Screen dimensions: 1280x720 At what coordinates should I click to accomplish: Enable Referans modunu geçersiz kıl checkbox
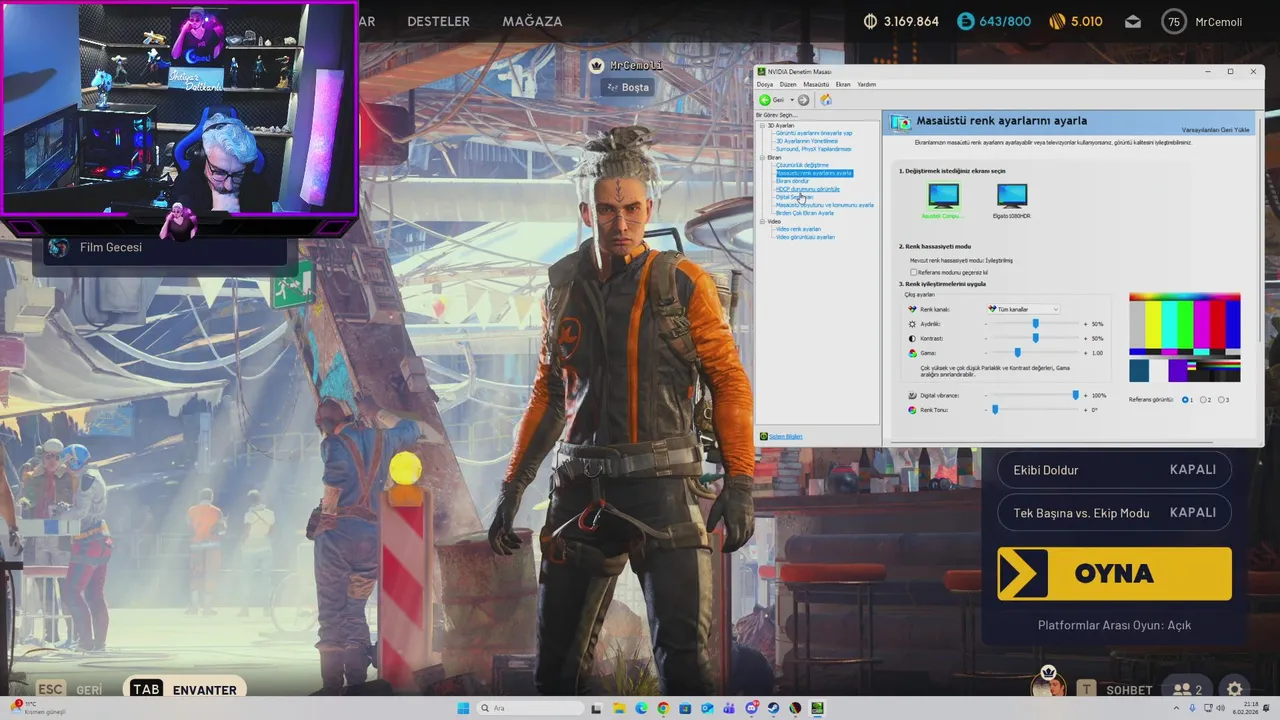(x=913, y=272)
